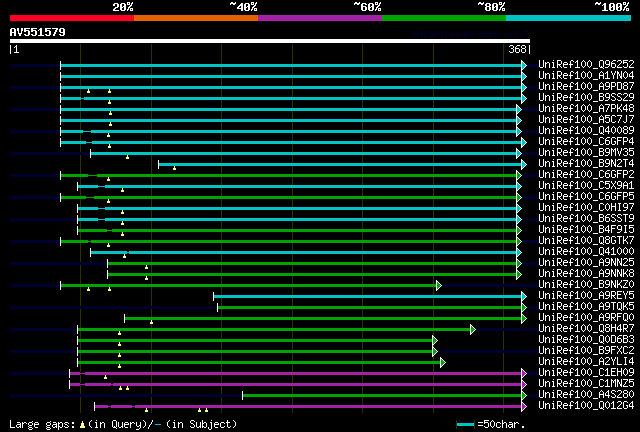
Task: Select the orange ~40% identity color segment
Action: pos(196,18)
